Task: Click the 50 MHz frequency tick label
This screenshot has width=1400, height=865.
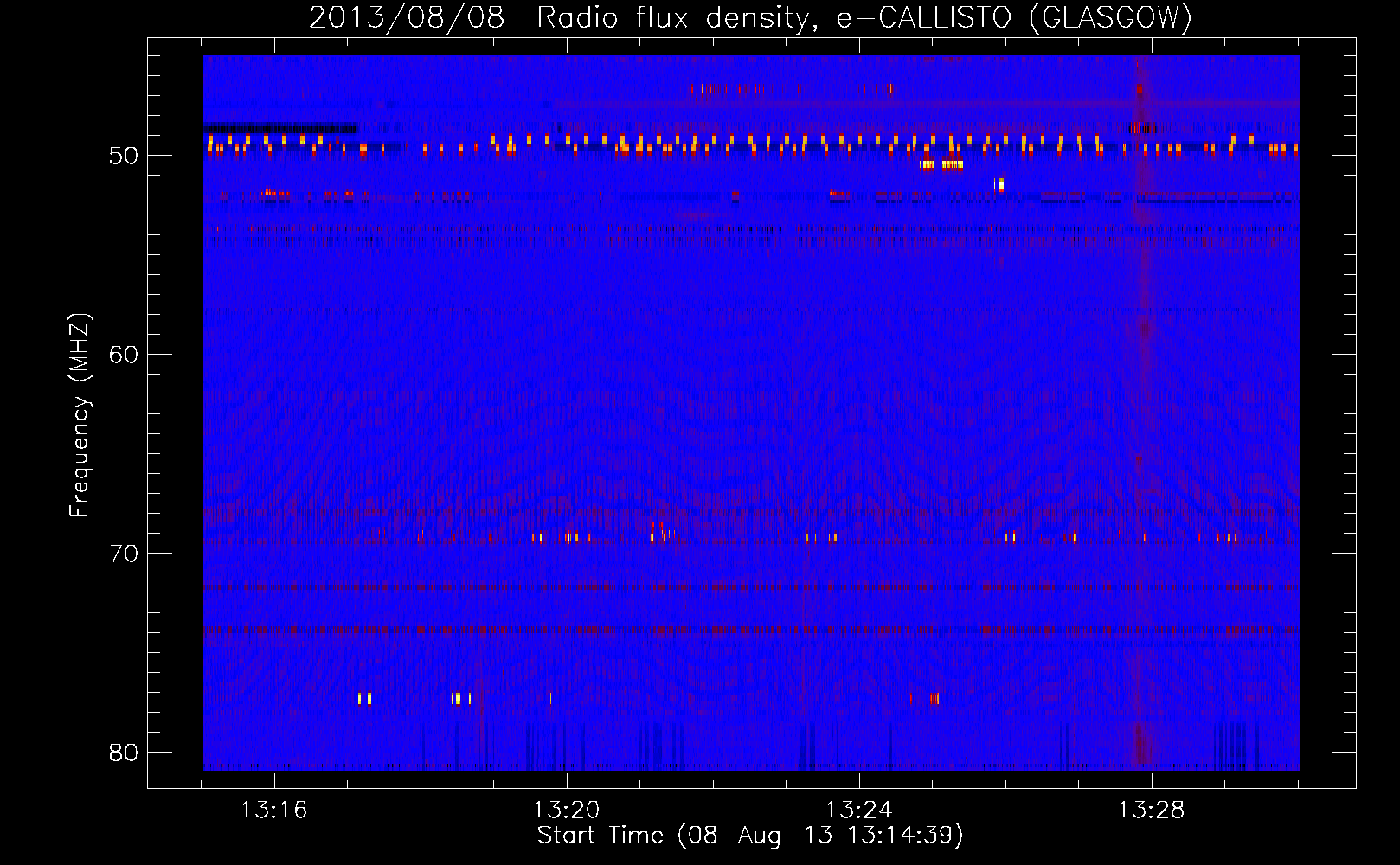Action: (124, 156)
